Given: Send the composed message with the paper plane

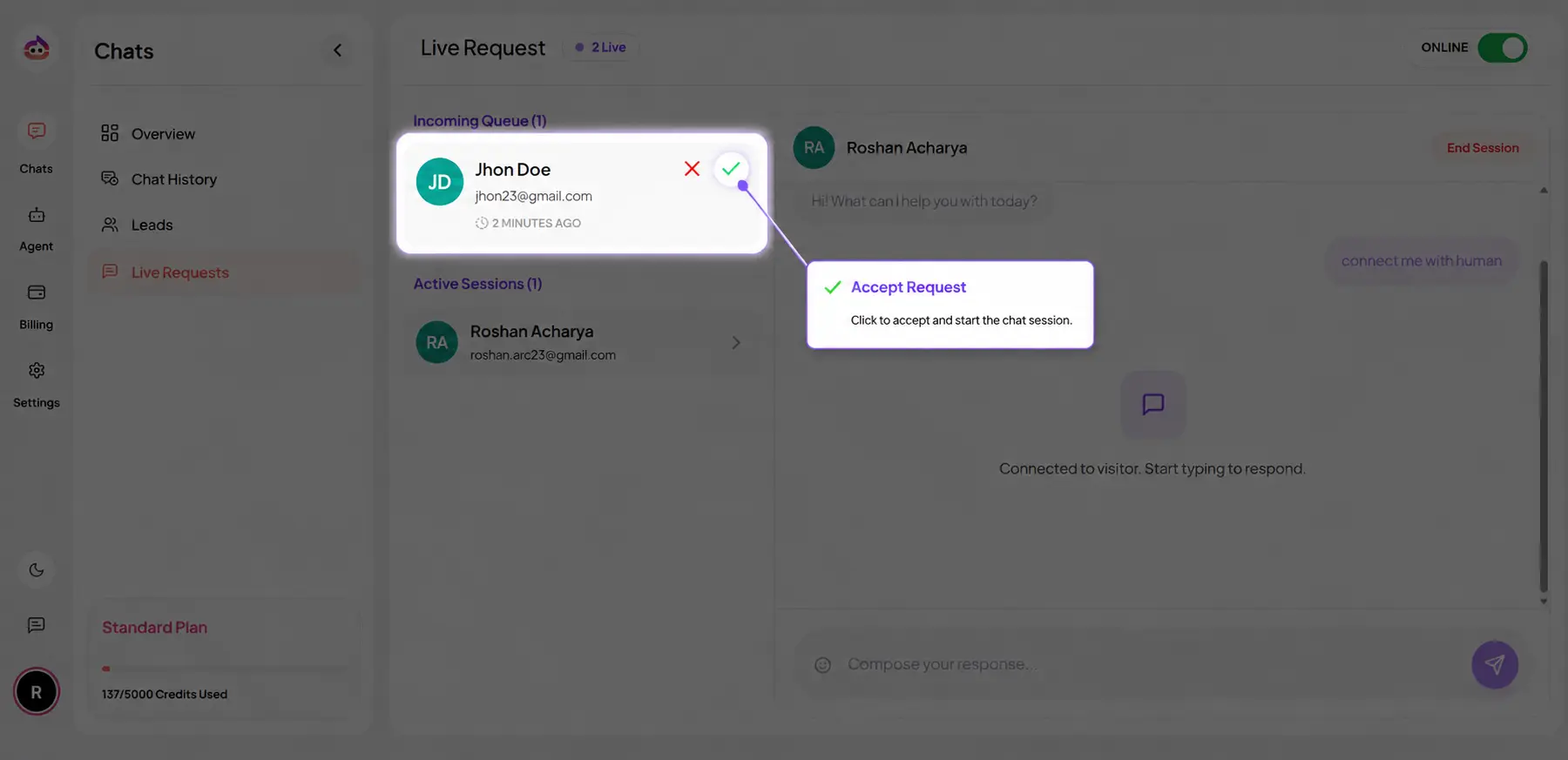Looking at the screenshot, I should [x=1495, y=665].
